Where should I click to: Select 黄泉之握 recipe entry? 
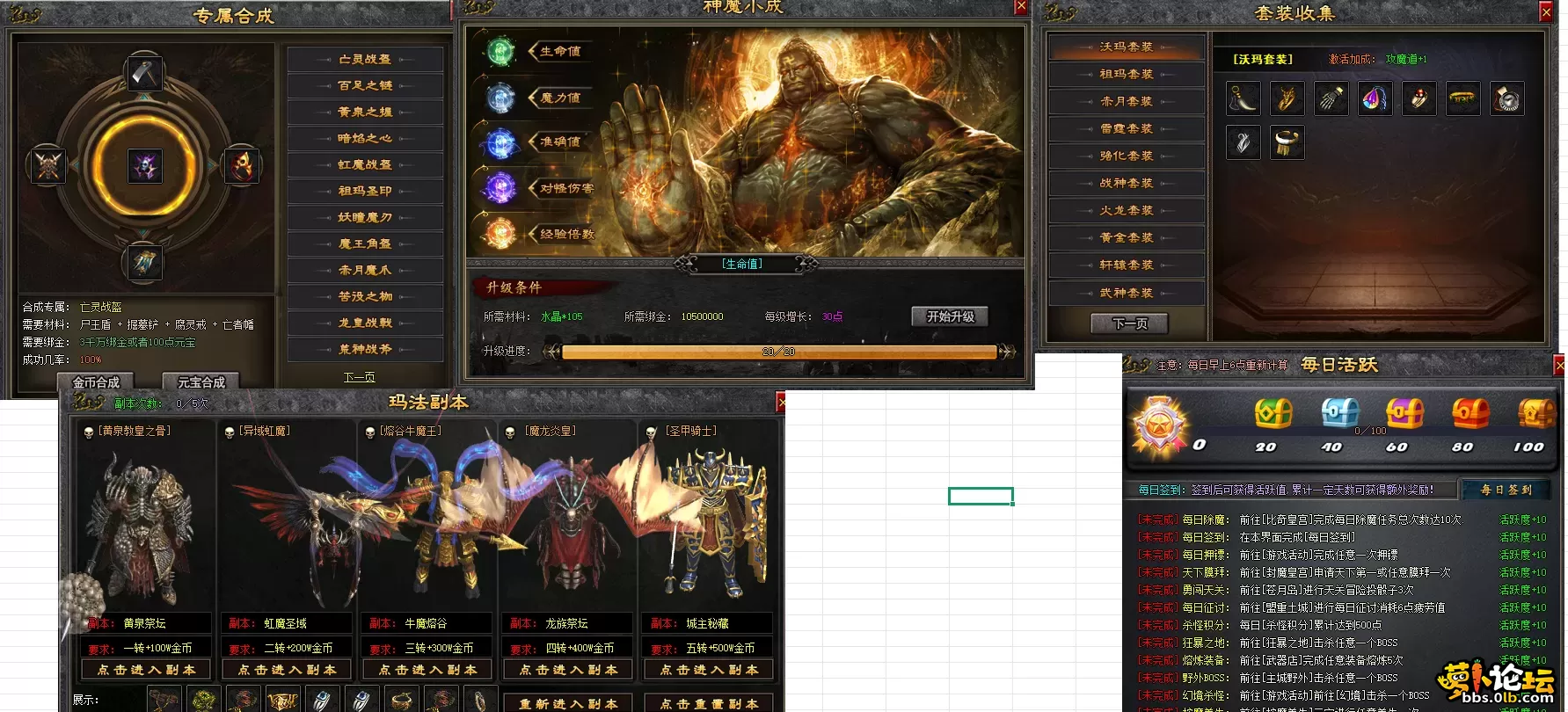tap(365, 113)
